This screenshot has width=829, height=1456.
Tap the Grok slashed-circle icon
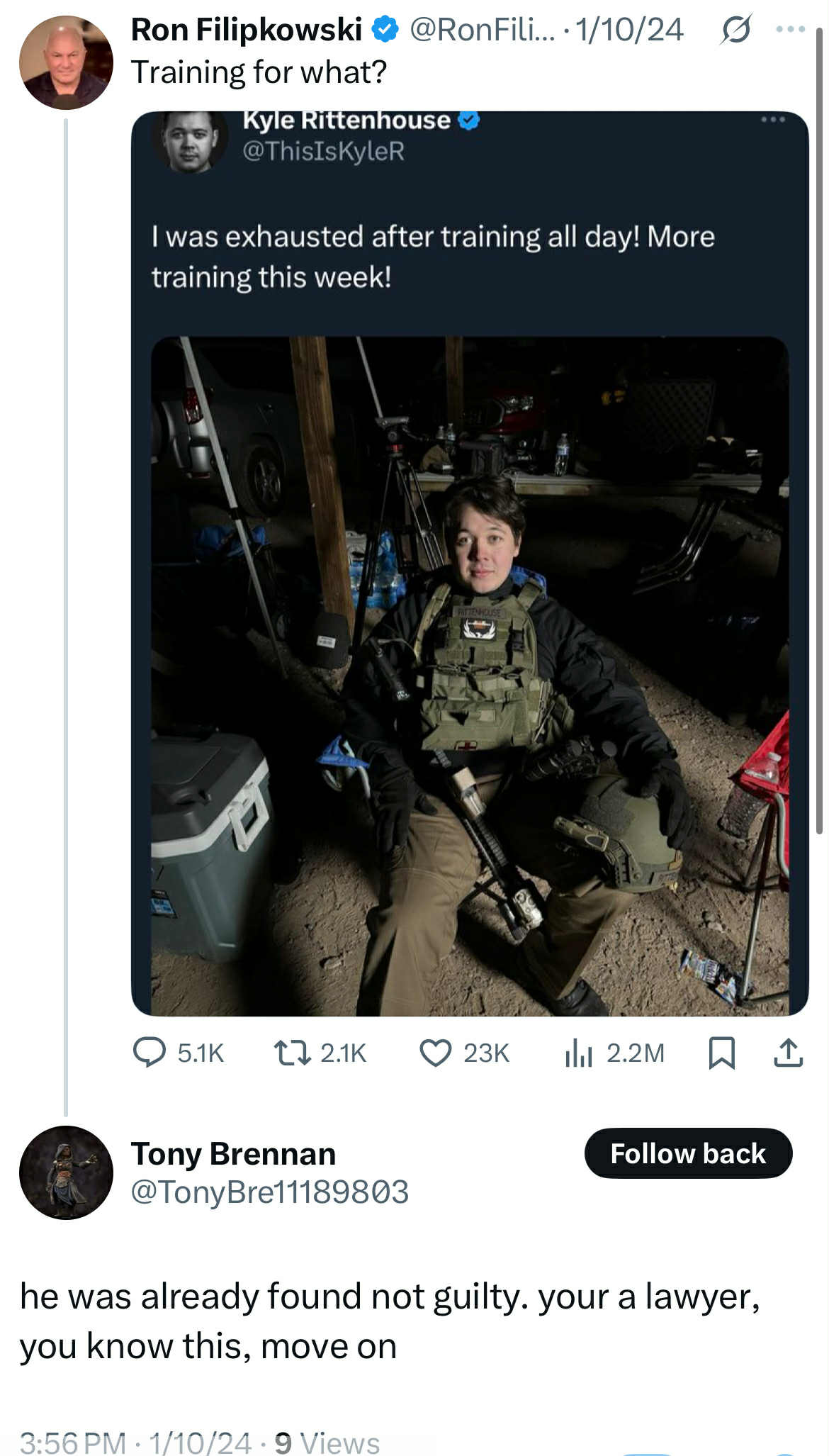[735, 30]
